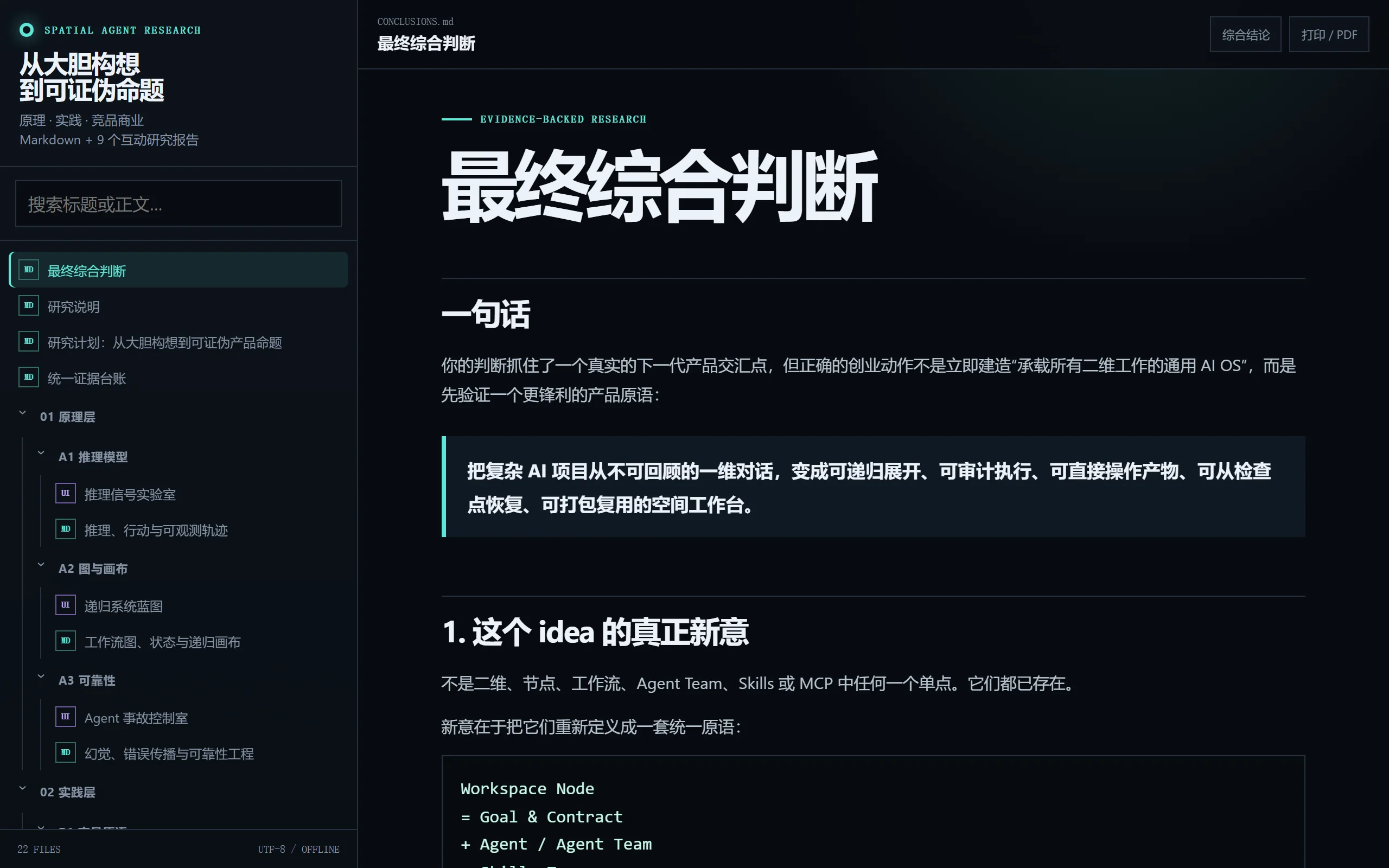Focus the 搜索标题或正文 search field
Image resolution: width=1389 pixels, height=868 pixels.
tap(179, 204)
